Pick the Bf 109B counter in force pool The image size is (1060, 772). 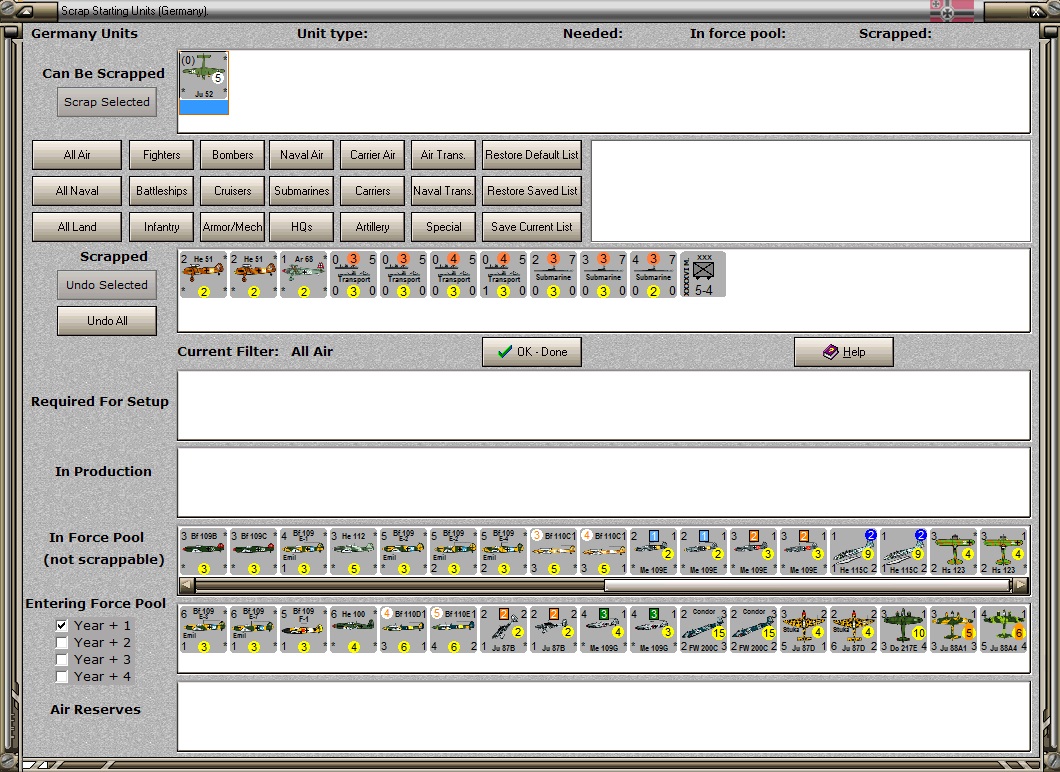[x=203, y=552]
